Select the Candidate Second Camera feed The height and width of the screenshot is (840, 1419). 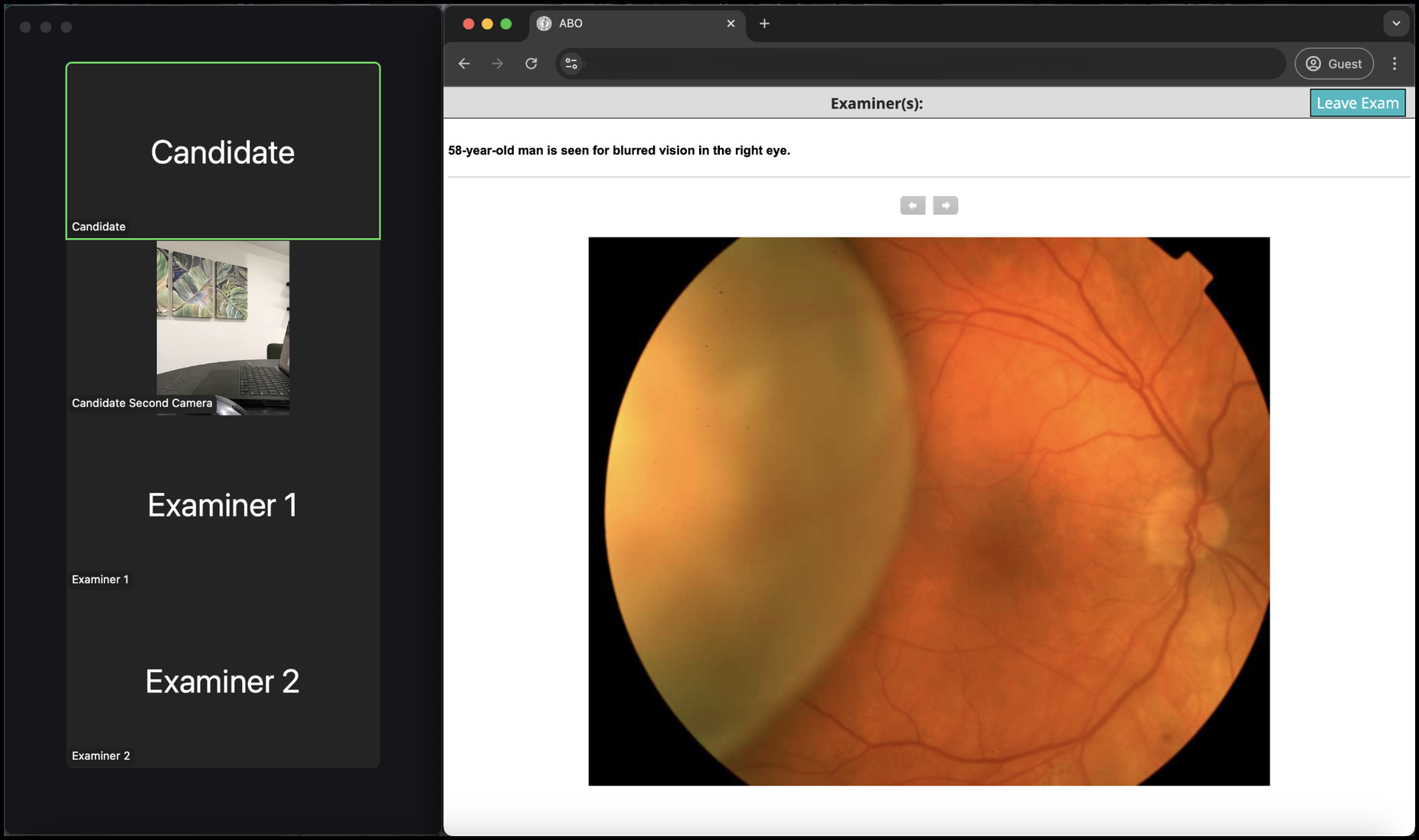(223, 328)
